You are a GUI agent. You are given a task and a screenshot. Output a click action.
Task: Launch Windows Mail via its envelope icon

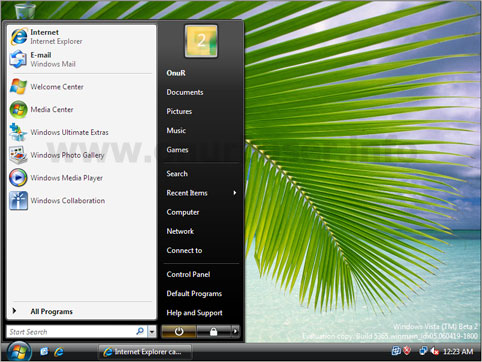click(x=18, y=59)
